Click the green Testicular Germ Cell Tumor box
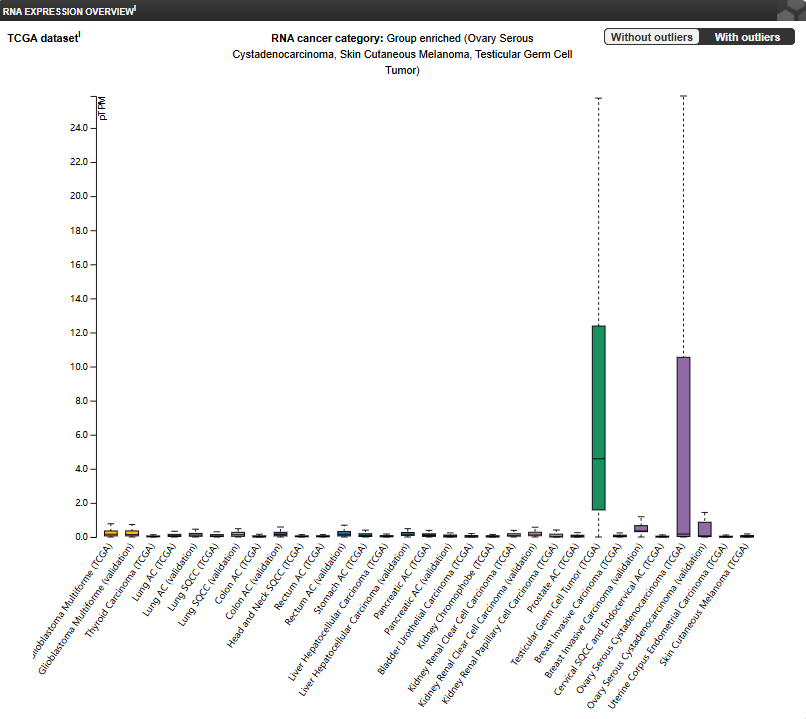This screenshot has width=806, height=719. point(598,418)
